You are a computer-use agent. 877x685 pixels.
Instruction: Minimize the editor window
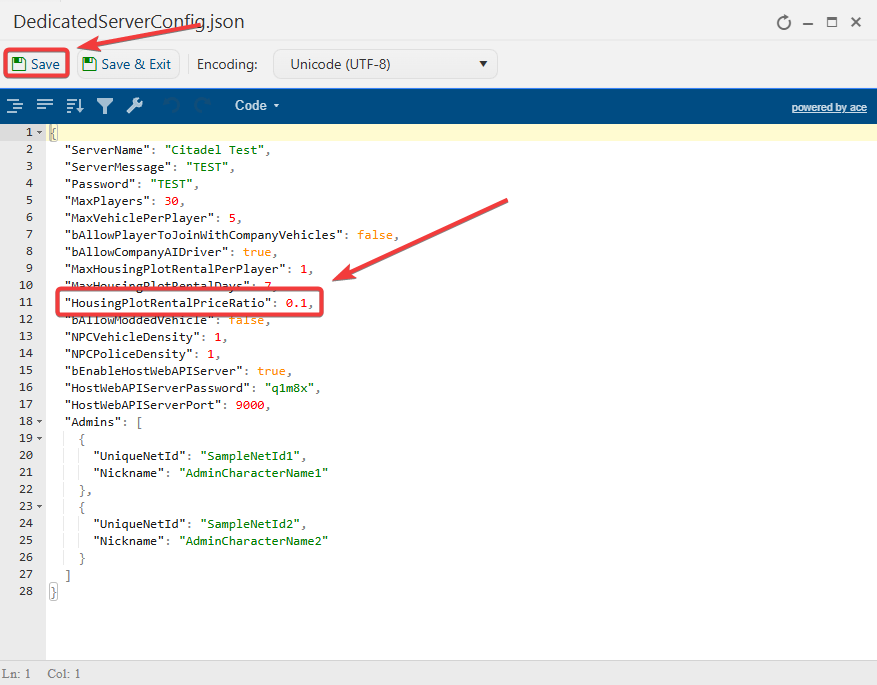pos(808,22)
